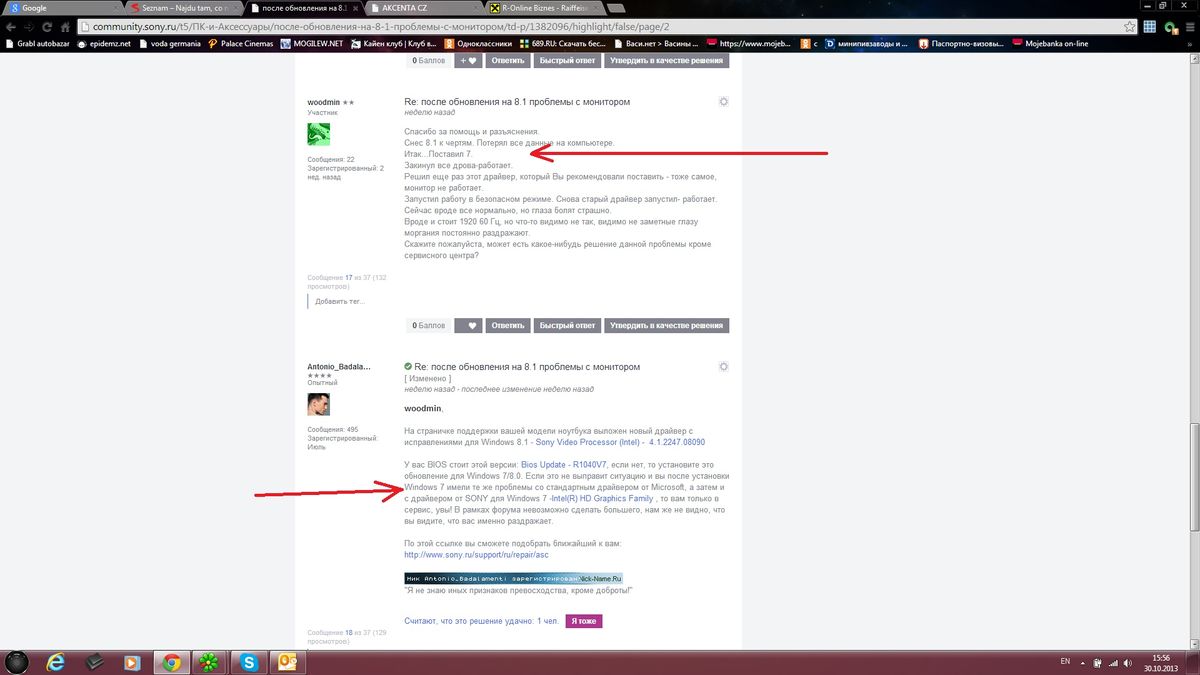Open options gear on woodmin's post
This screenshot has height=675, width=1200.
tap(723, 102)
